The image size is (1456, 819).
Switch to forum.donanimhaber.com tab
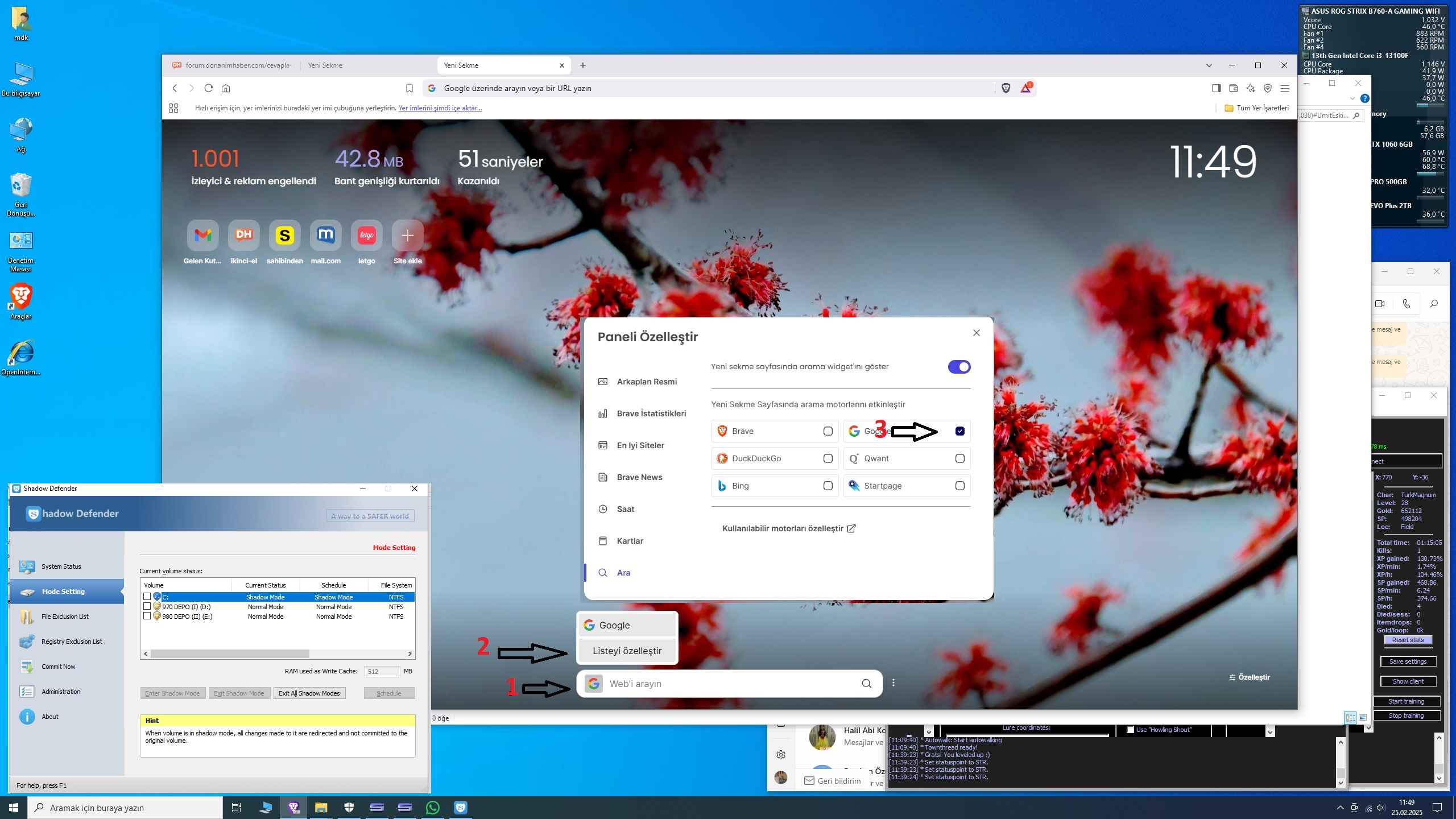(232, 65)
